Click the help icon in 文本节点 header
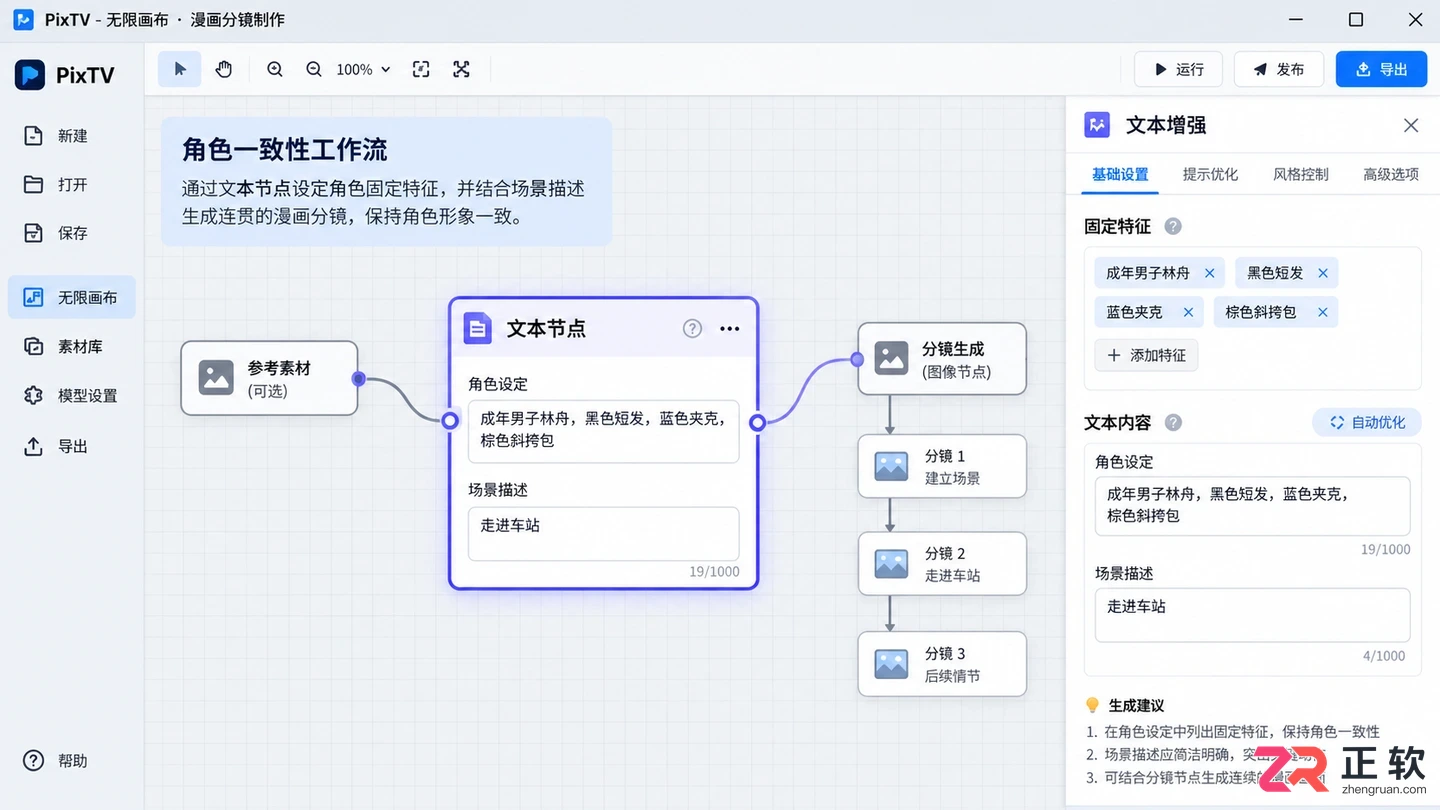Viewport: 1440px width, 810px height. click(692, 329)
